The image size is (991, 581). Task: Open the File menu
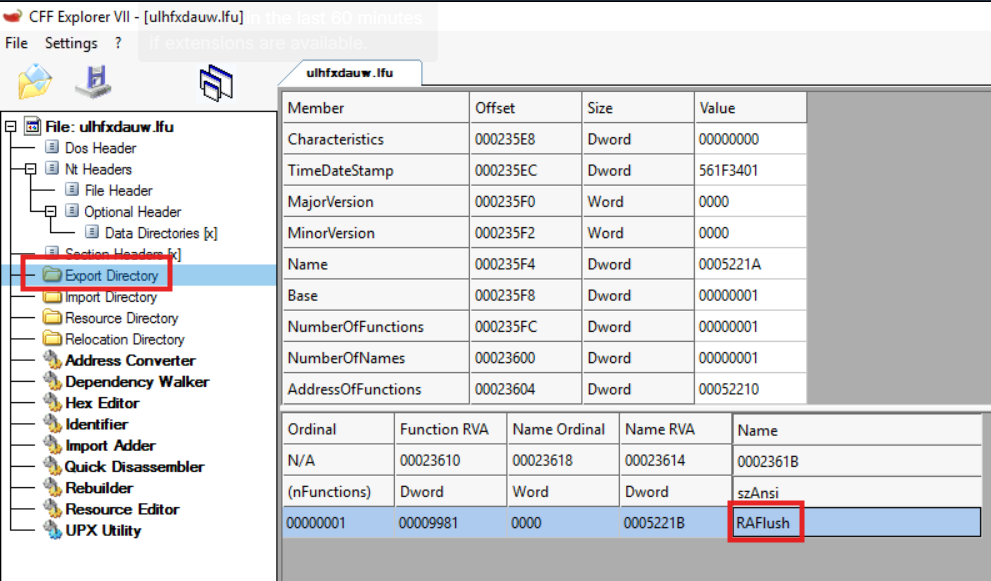coord(16,43)
